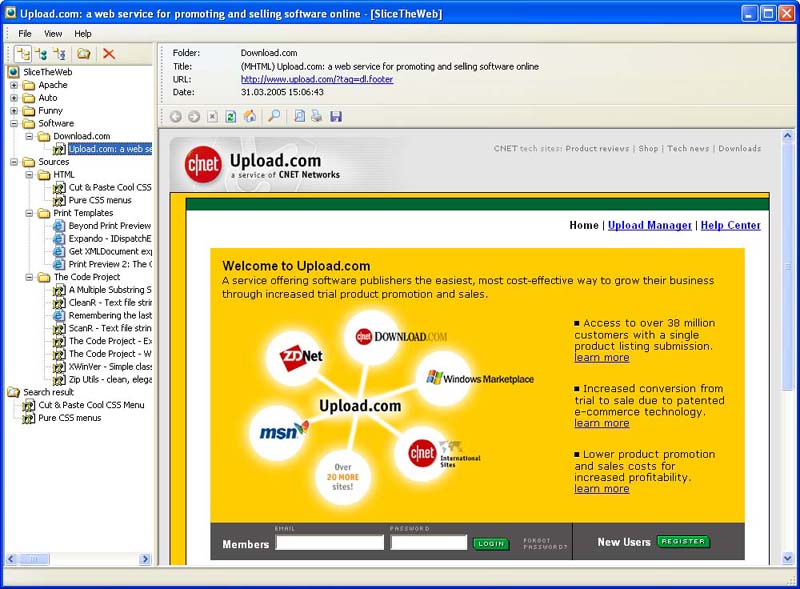This screenshot has width=800, height=589.
Task: Collapse the Download.com folder
Action: click(30, 136)
